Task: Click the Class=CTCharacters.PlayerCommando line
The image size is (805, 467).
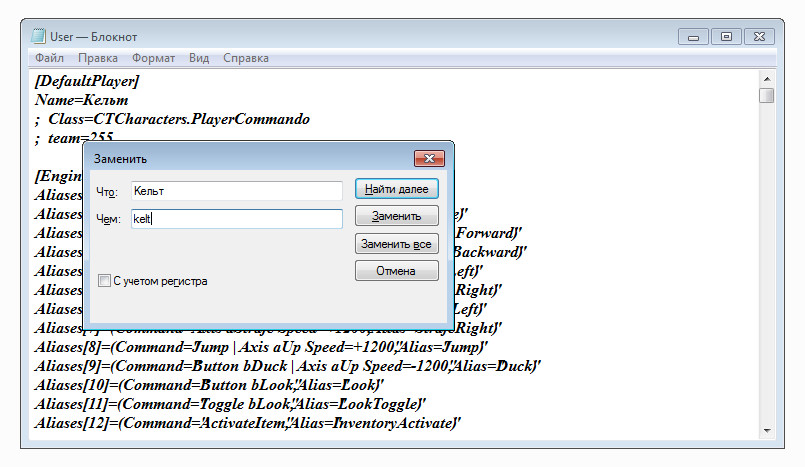Action: (172, 119)
